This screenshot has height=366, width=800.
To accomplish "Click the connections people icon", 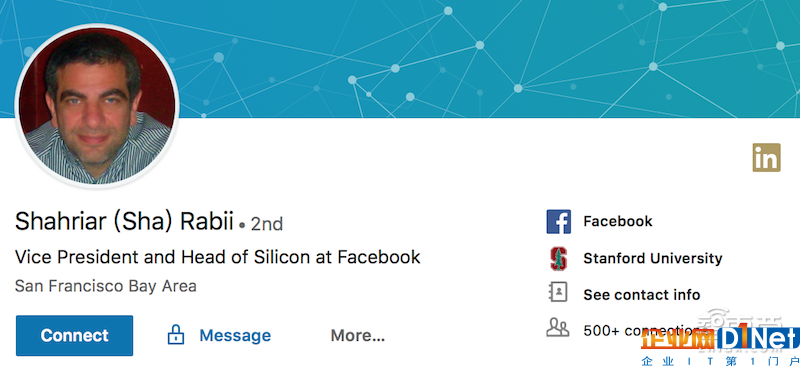I will [x=557, y=327].
